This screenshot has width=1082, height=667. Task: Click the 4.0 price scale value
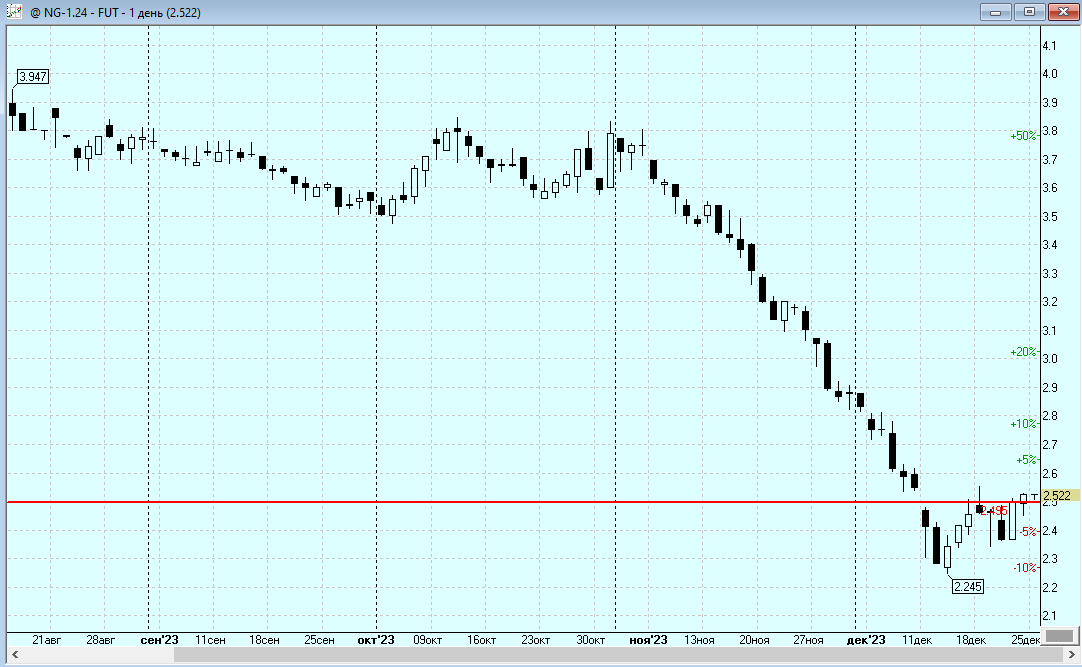tap(1049, 74)
